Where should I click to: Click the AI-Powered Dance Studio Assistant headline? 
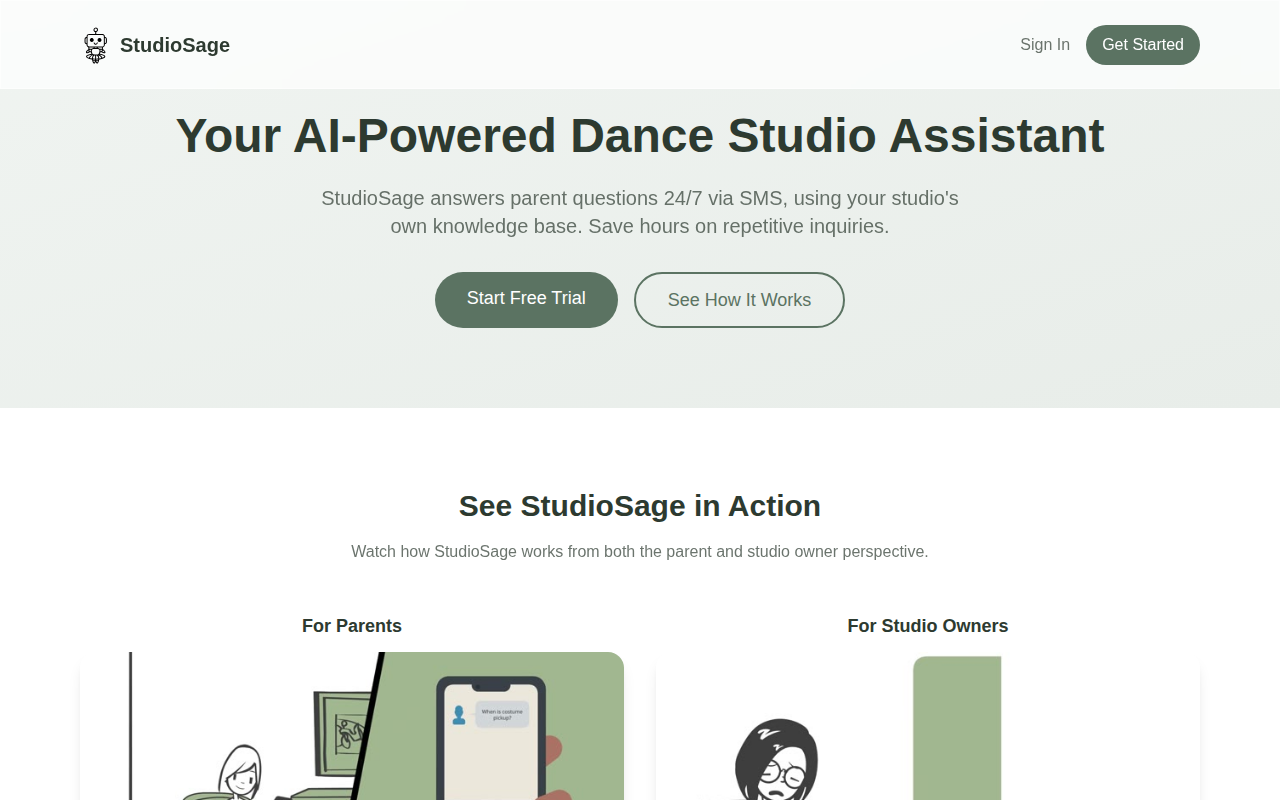point(640,135)
